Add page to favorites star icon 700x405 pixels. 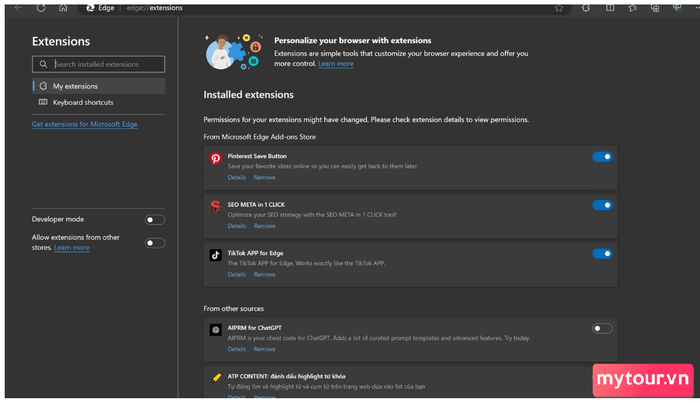click(x=558, y=8)
